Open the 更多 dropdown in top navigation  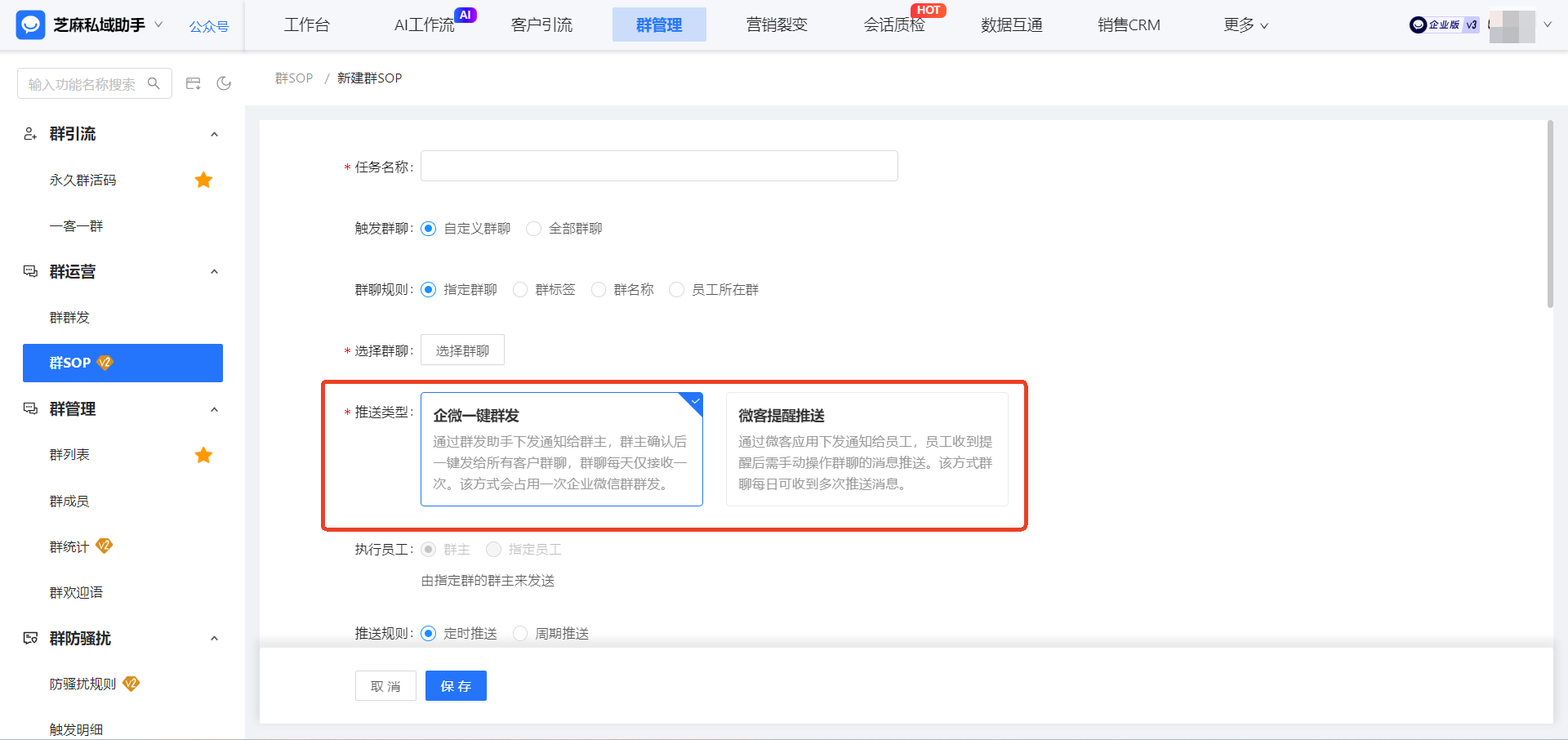tap(1245, 25)
